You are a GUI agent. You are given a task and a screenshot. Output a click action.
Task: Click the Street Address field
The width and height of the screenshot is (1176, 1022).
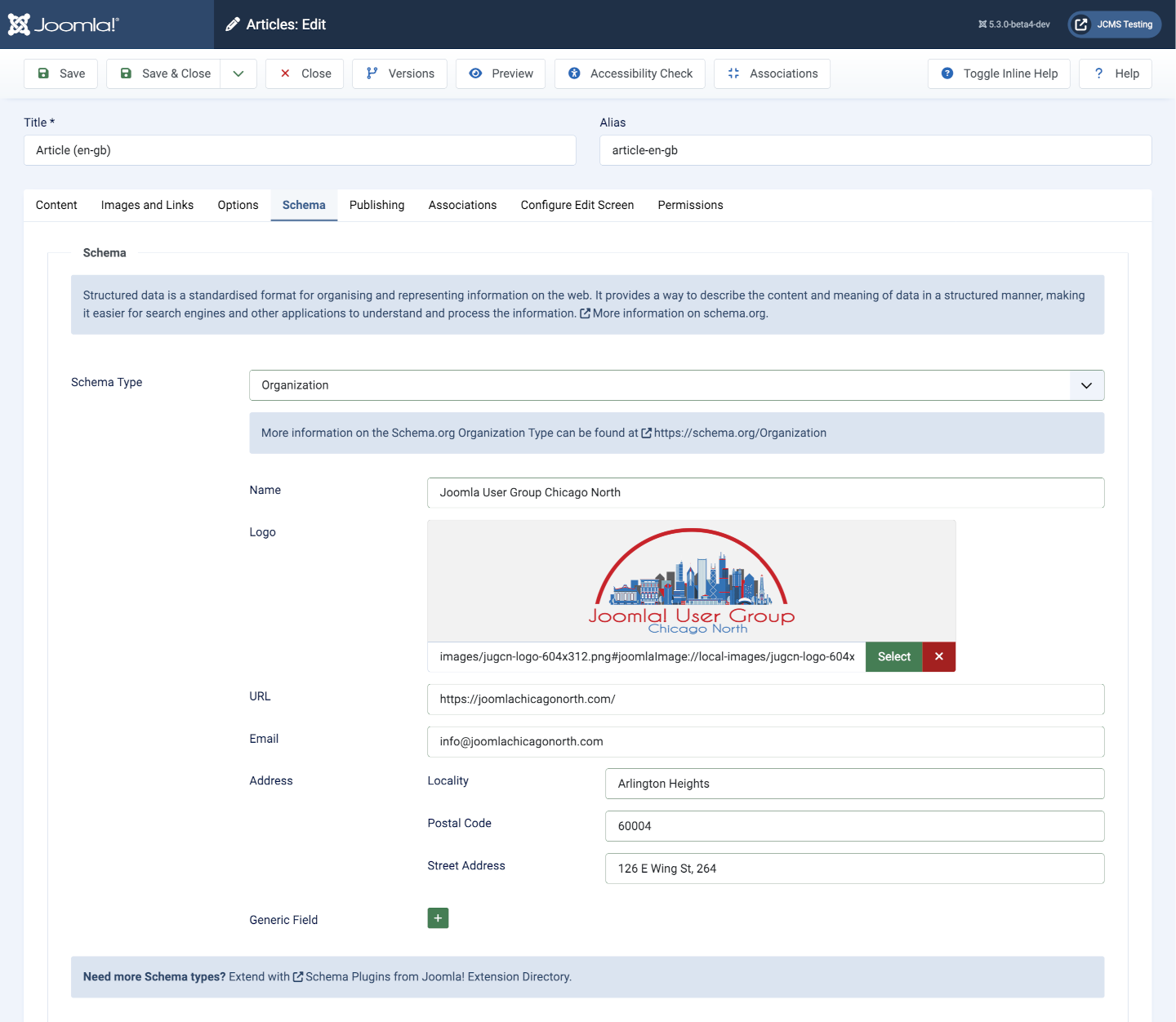[x=854, y=869]
